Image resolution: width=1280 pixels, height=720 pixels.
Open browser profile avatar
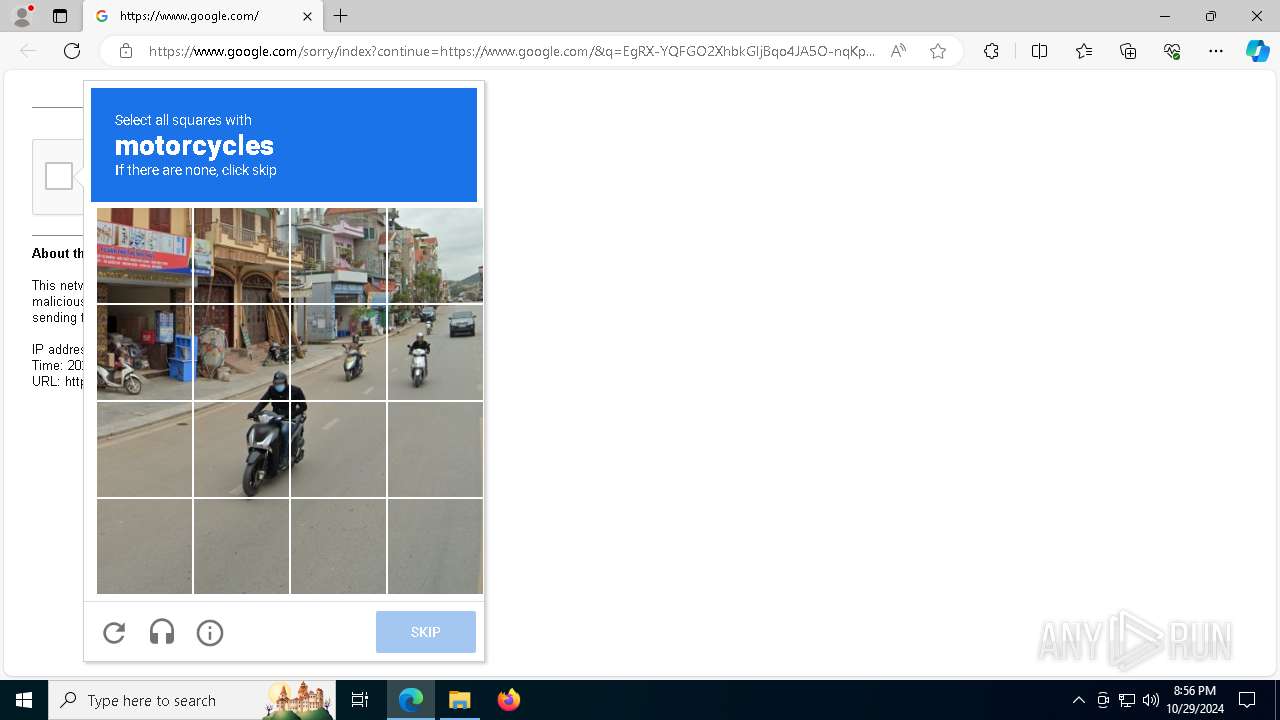click(x=21, y=16)
